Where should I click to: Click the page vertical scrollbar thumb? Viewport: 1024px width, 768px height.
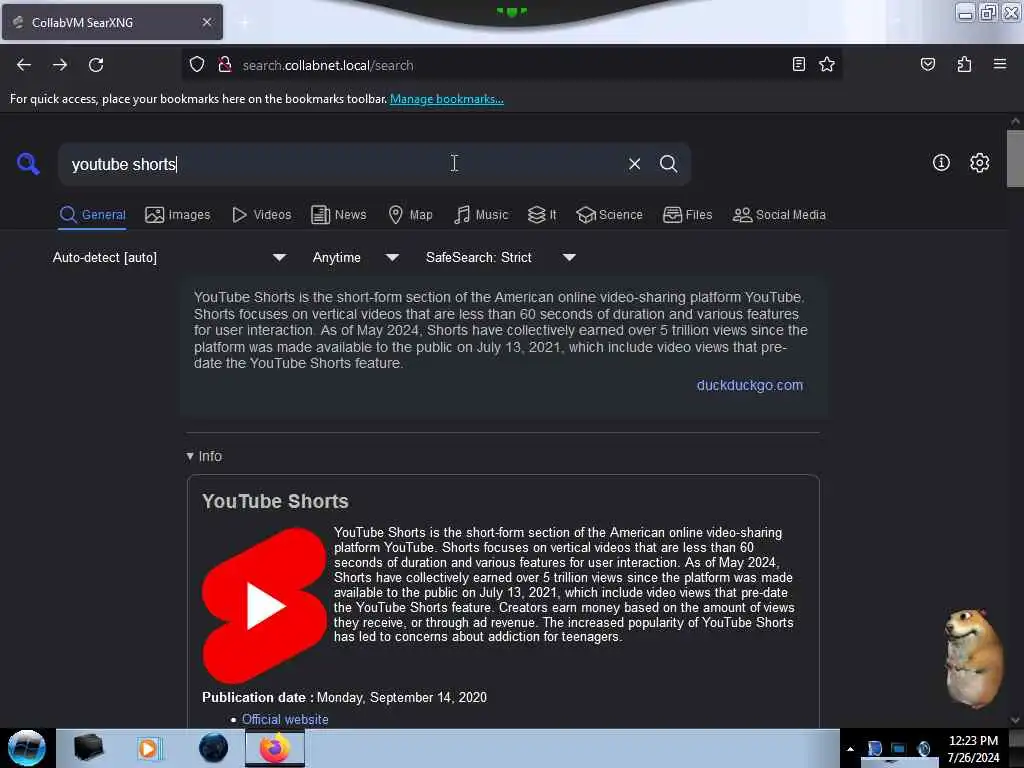tap(1015, 159)
